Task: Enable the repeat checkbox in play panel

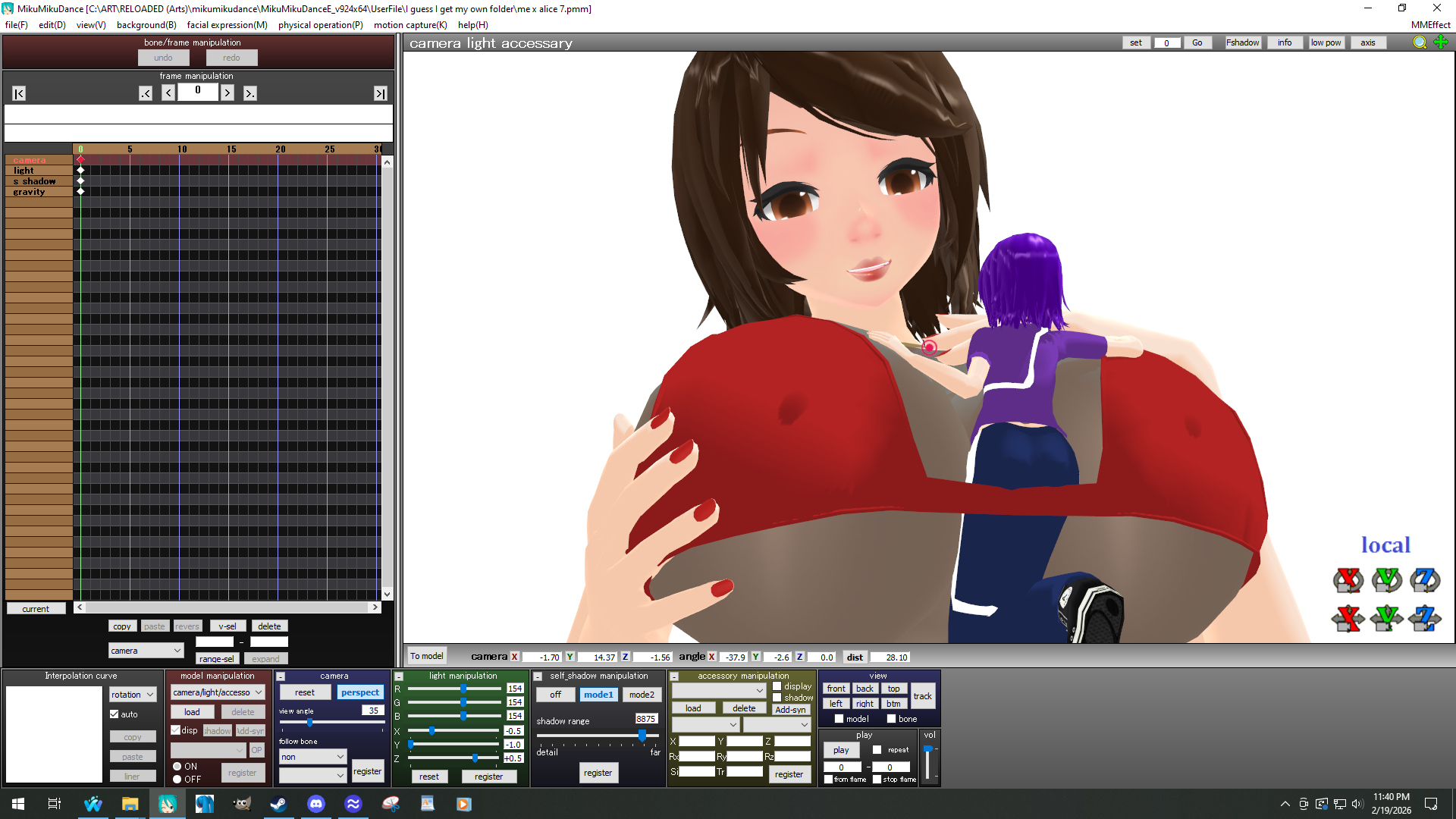Action: pos(877,750)
